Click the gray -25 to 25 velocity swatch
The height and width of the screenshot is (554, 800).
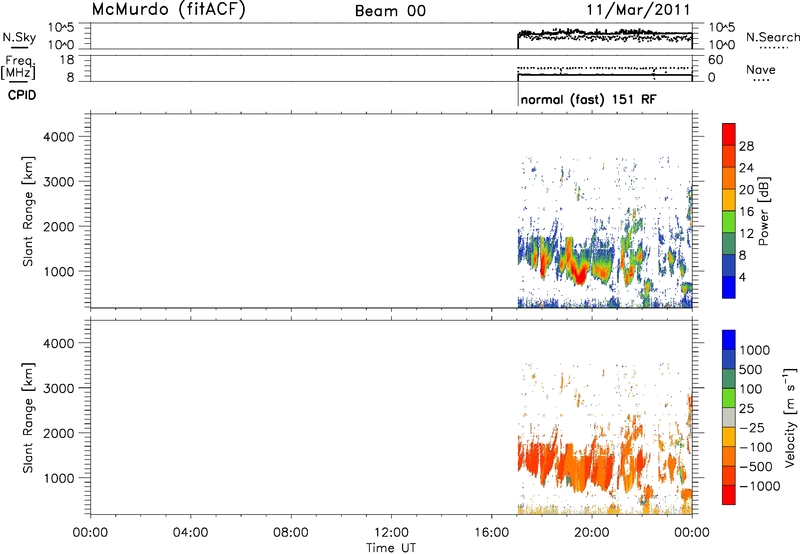pyautogui.click(x=729, y=418)
